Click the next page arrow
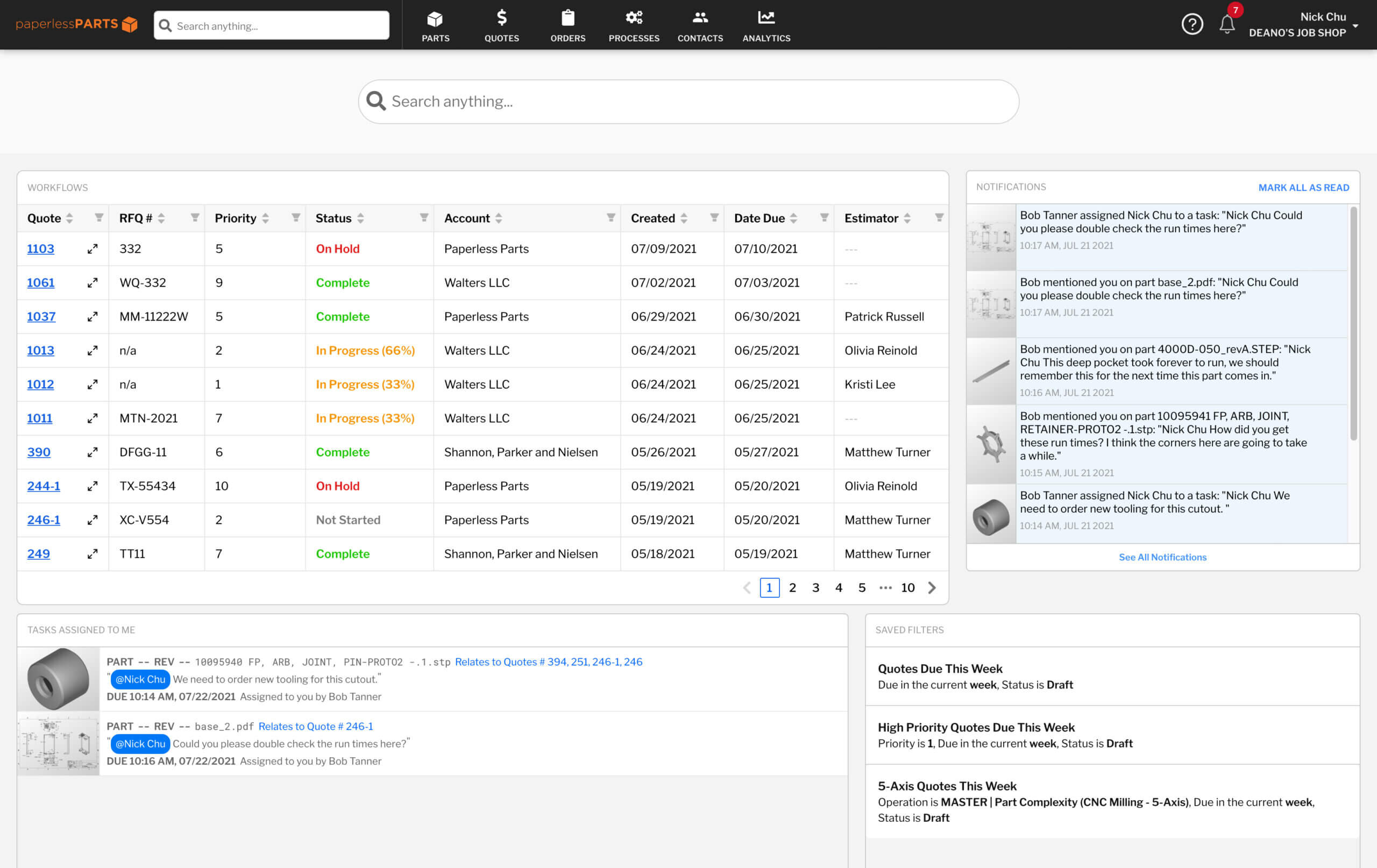Screen dimensions: 1377x868 click(x=932, y=587)
